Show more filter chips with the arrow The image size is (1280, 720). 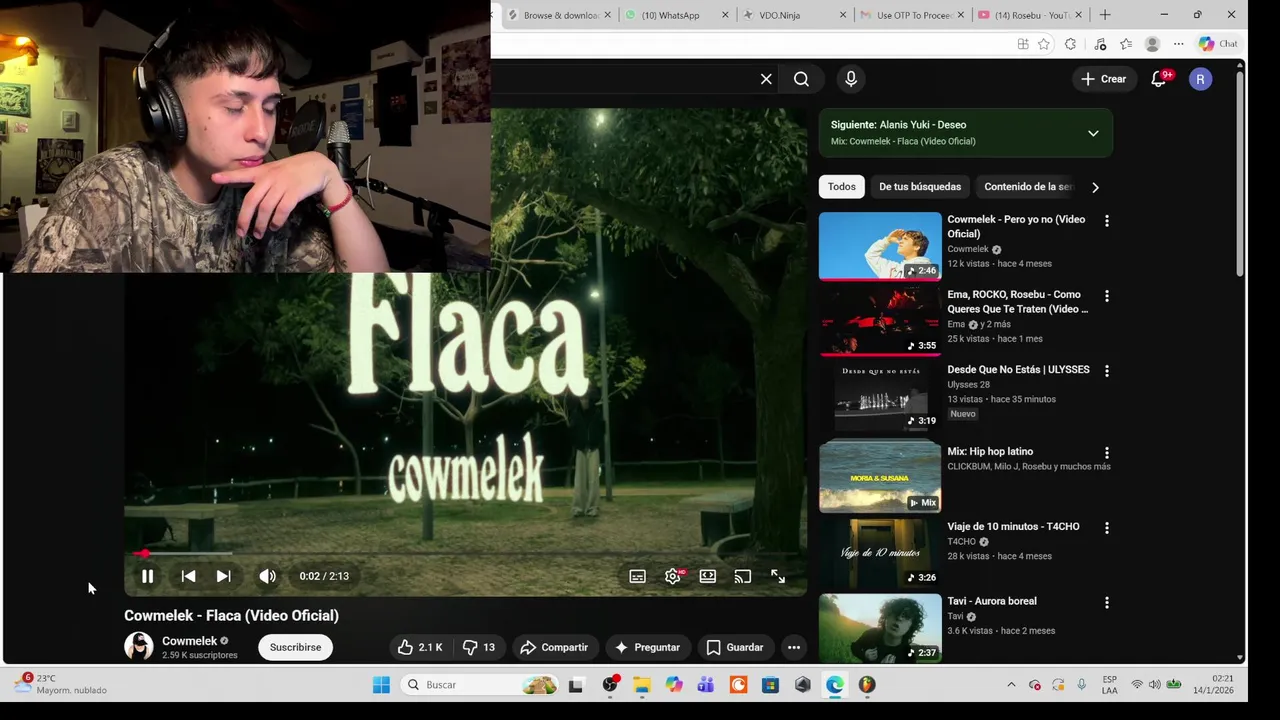pyautogui.click(x=1095, y=187)
